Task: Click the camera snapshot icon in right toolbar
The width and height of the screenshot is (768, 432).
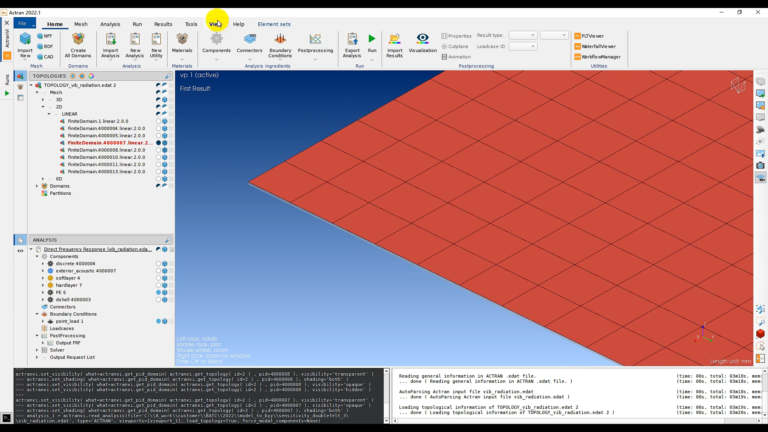Action: [760, 166]
